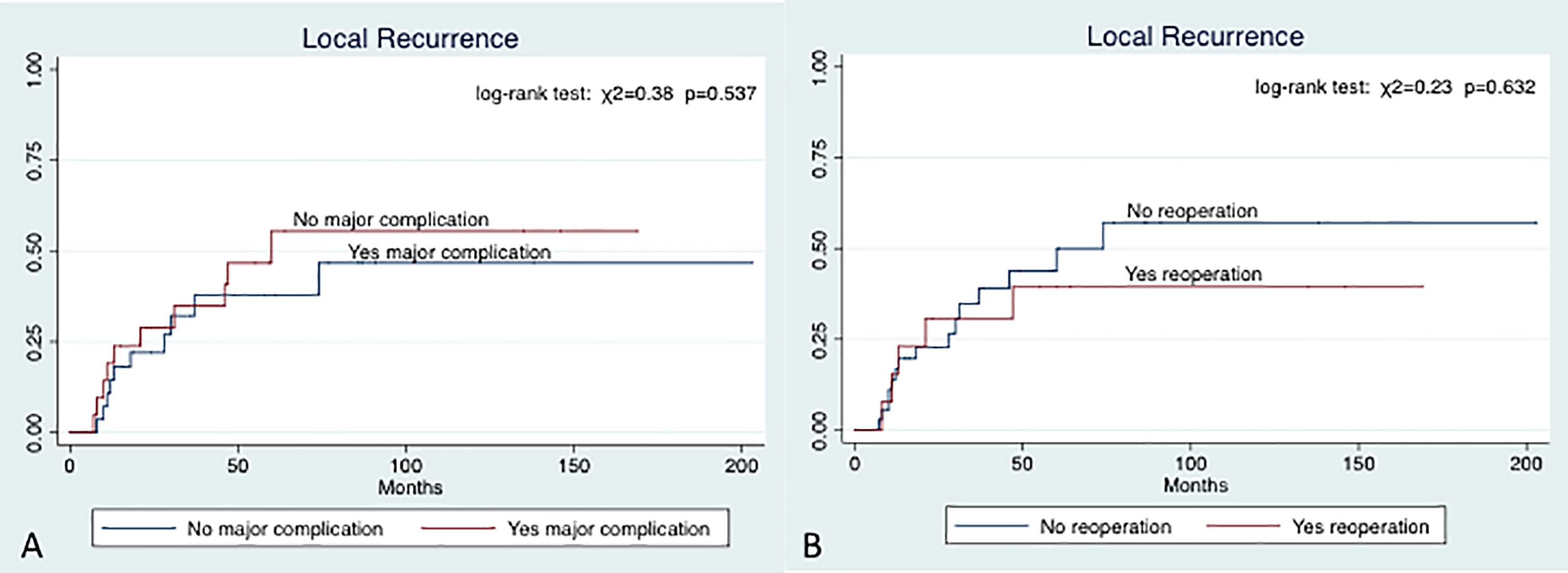This screenshot has width=1568, height=573.
Task: Click the log-rank test p=0.537 annotation
Action: [x=616, y=94]
